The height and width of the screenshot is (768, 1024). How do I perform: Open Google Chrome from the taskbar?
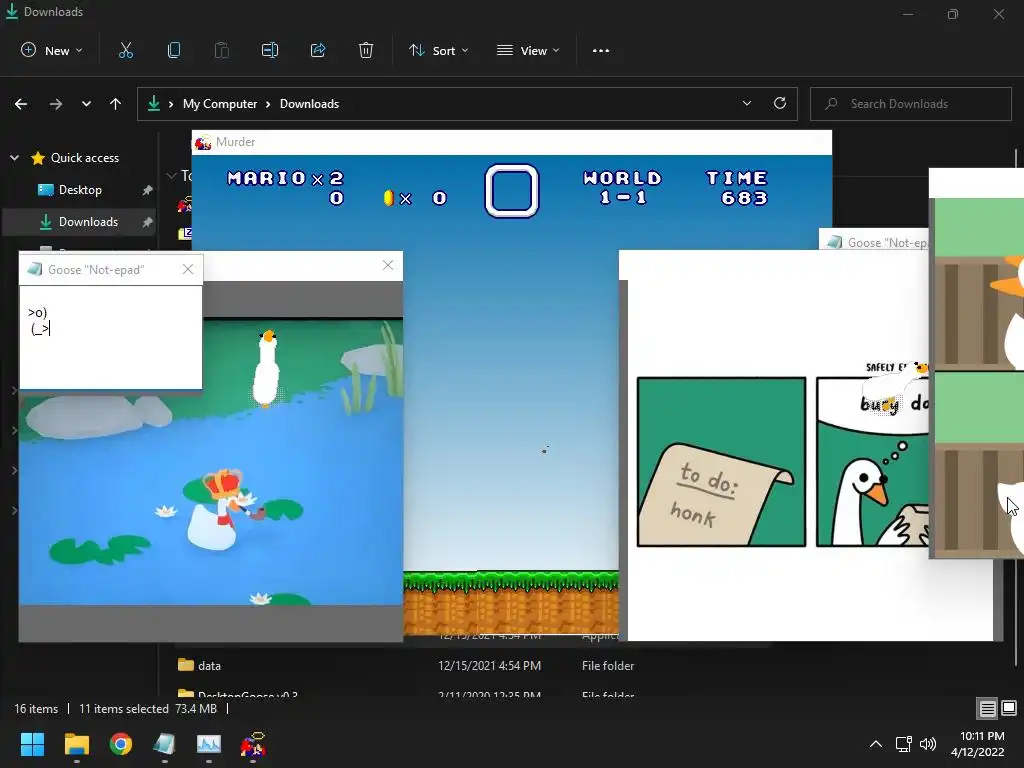(120, 744)
